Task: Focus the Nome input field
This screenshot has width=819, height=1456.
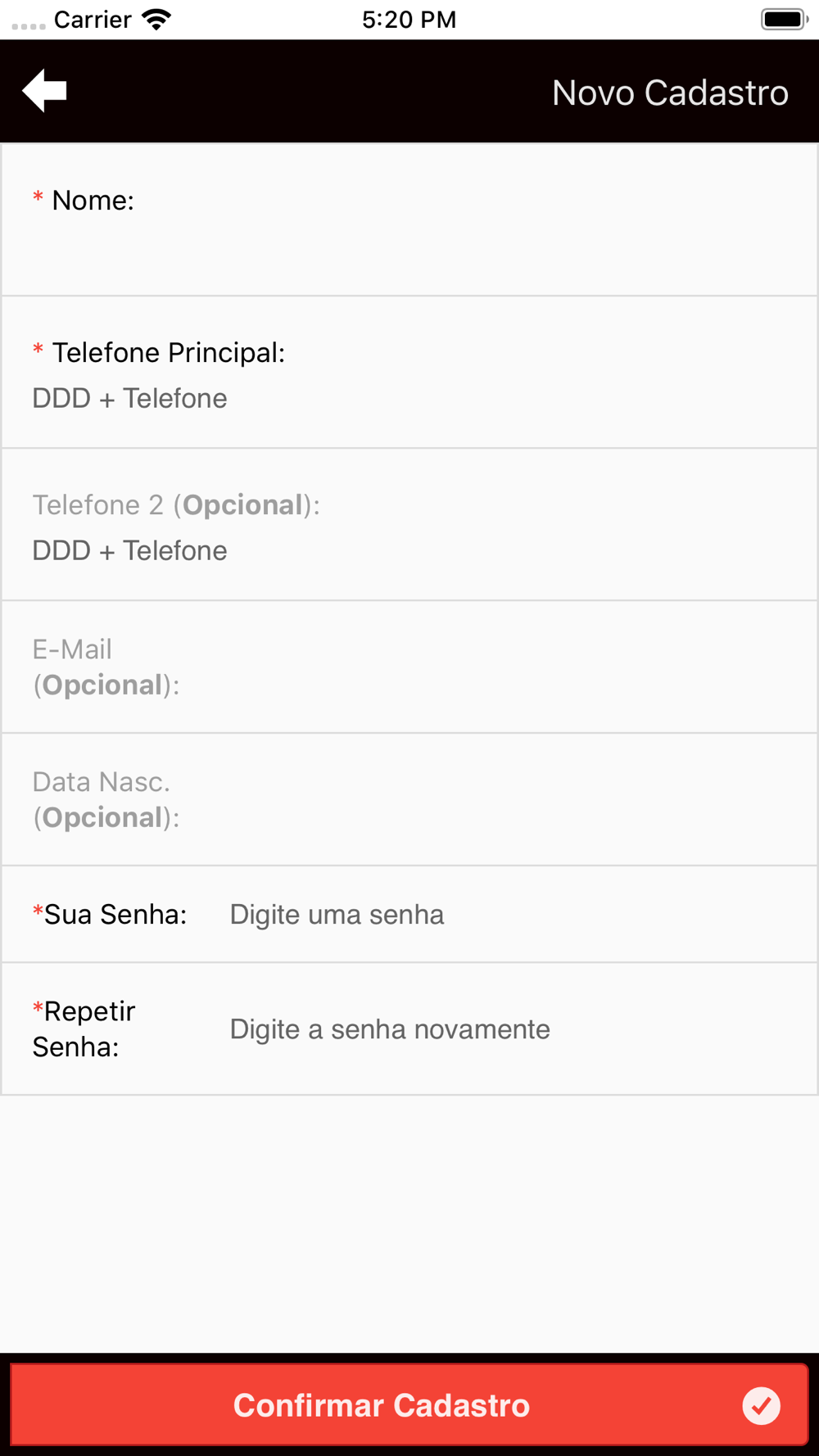Action: click(409, 247)
